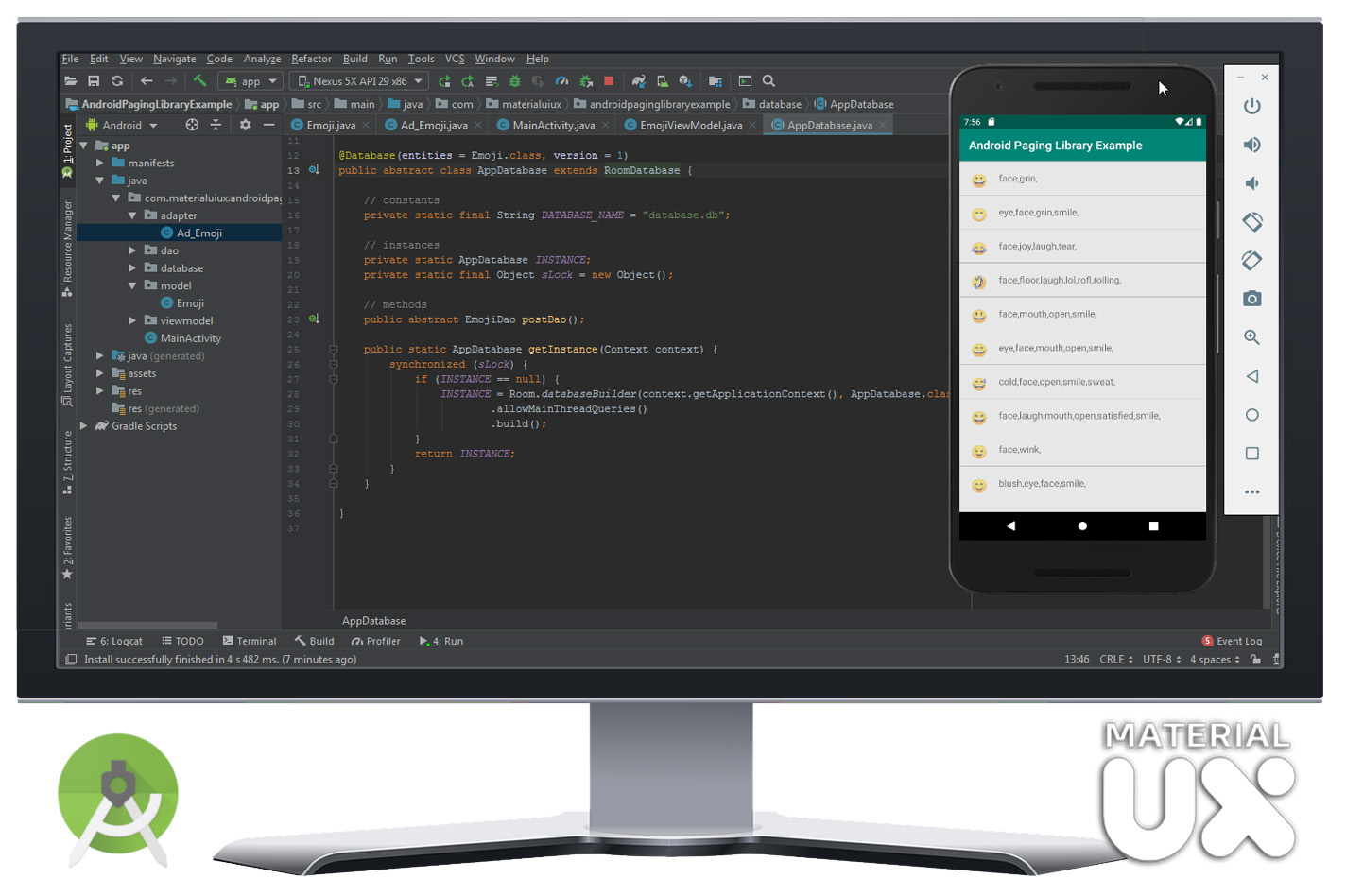The image size is (1346, 896).
Task: Open the AVD Manager from the toolbar
Action: coord(662,81)
